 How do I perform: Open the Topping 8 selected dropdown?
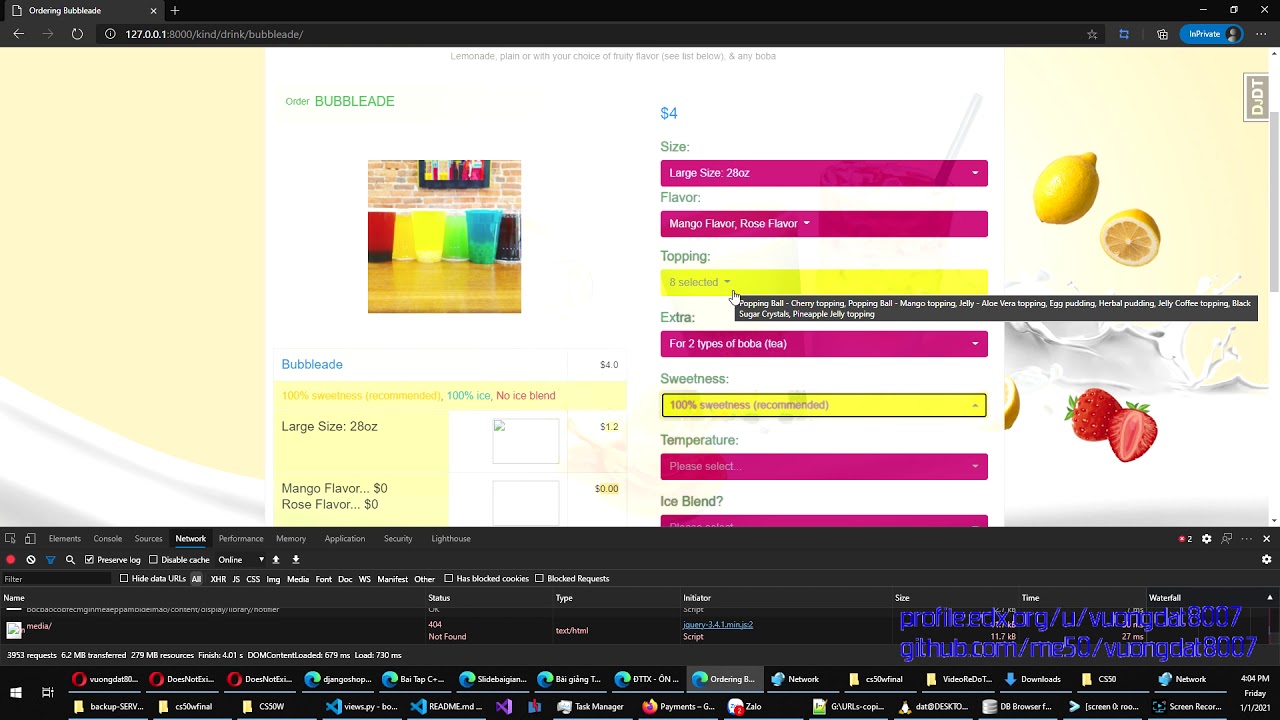tap(824, 282)
